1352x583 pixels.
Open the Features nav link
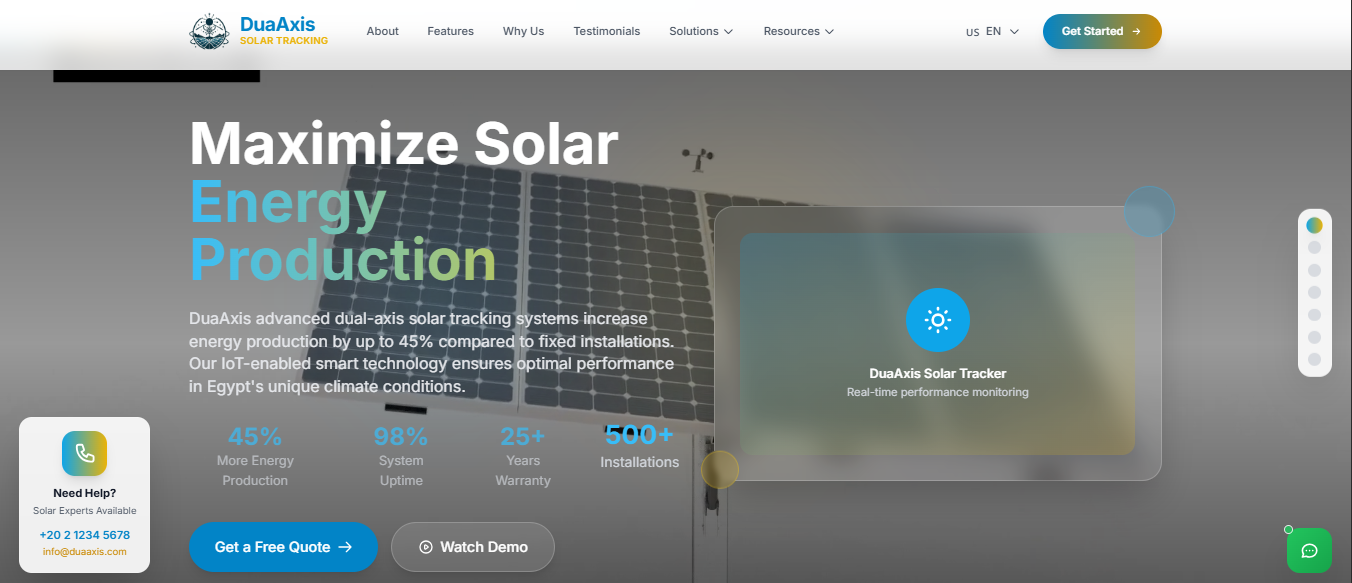pyautogui.click(x=450, y=31)
